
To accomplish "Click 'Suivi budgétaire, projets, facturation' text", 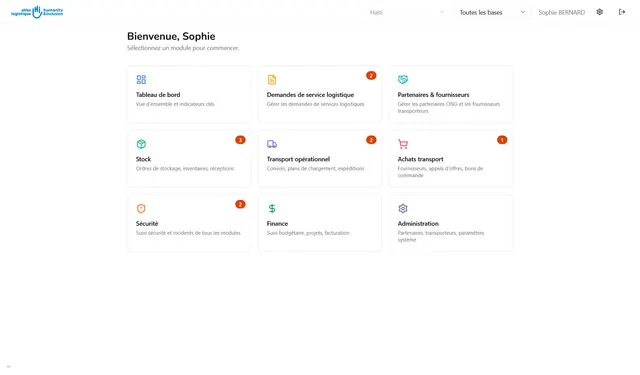I will click(x=308, y=233).
